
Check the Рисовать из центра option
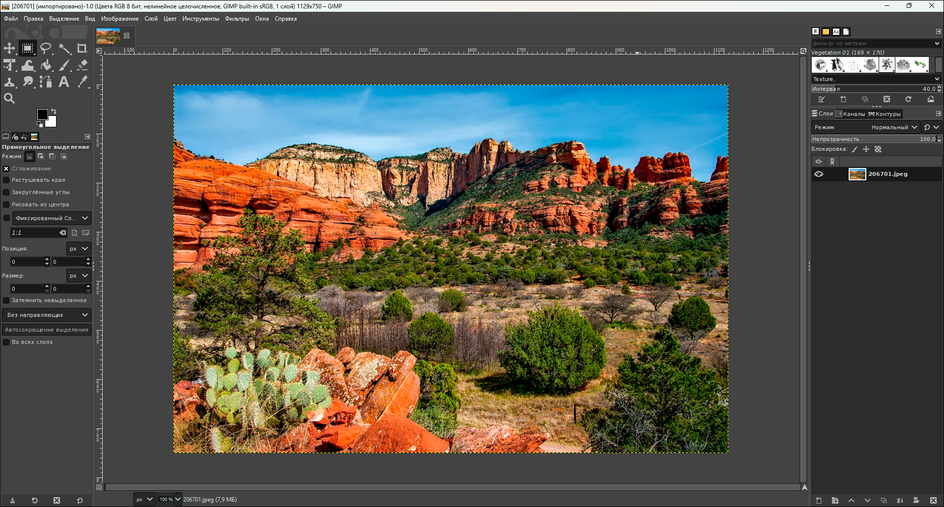pyautogui.click(x=6, y=204)
